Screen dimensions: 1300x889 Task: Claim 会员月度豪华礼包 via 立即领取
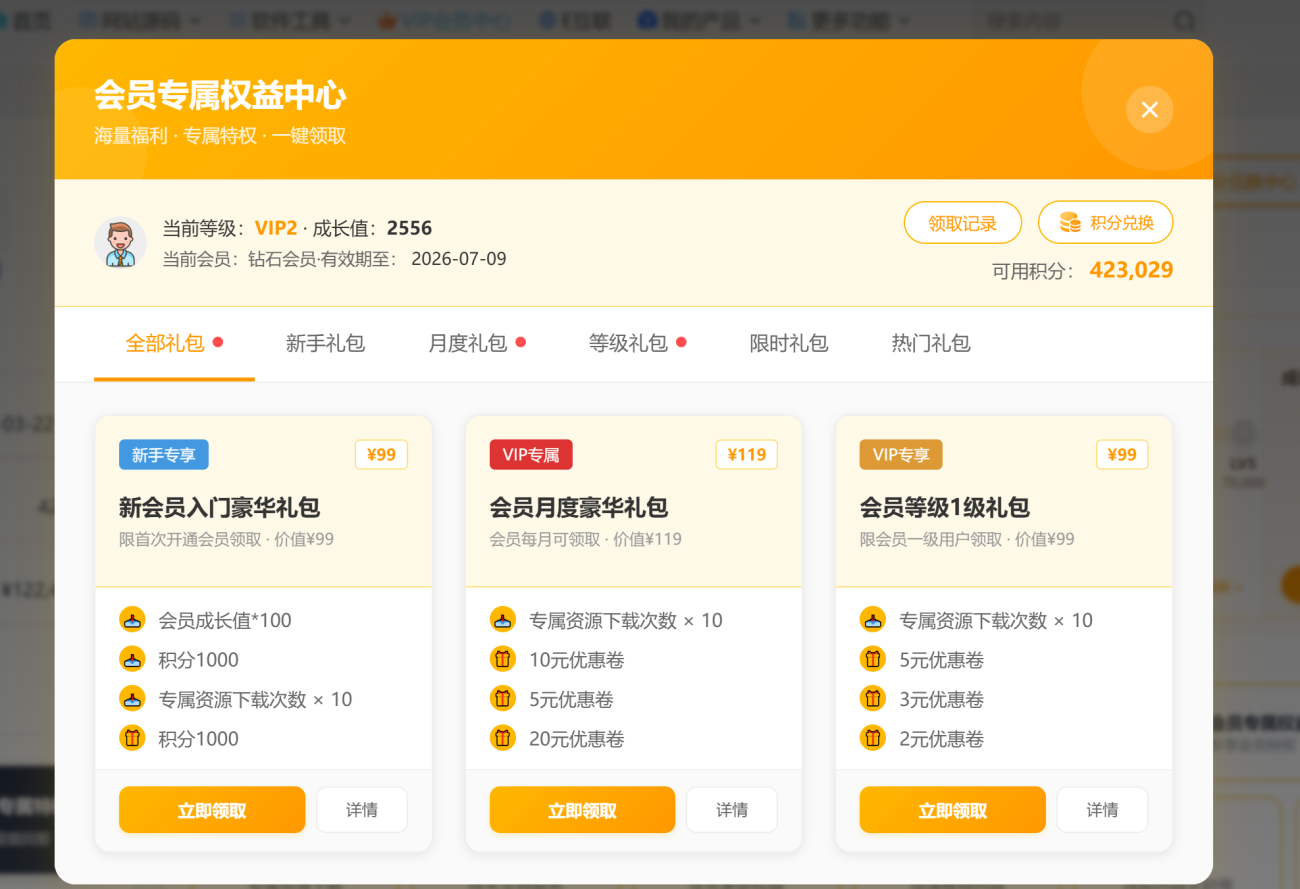click(x=582, y=810)
